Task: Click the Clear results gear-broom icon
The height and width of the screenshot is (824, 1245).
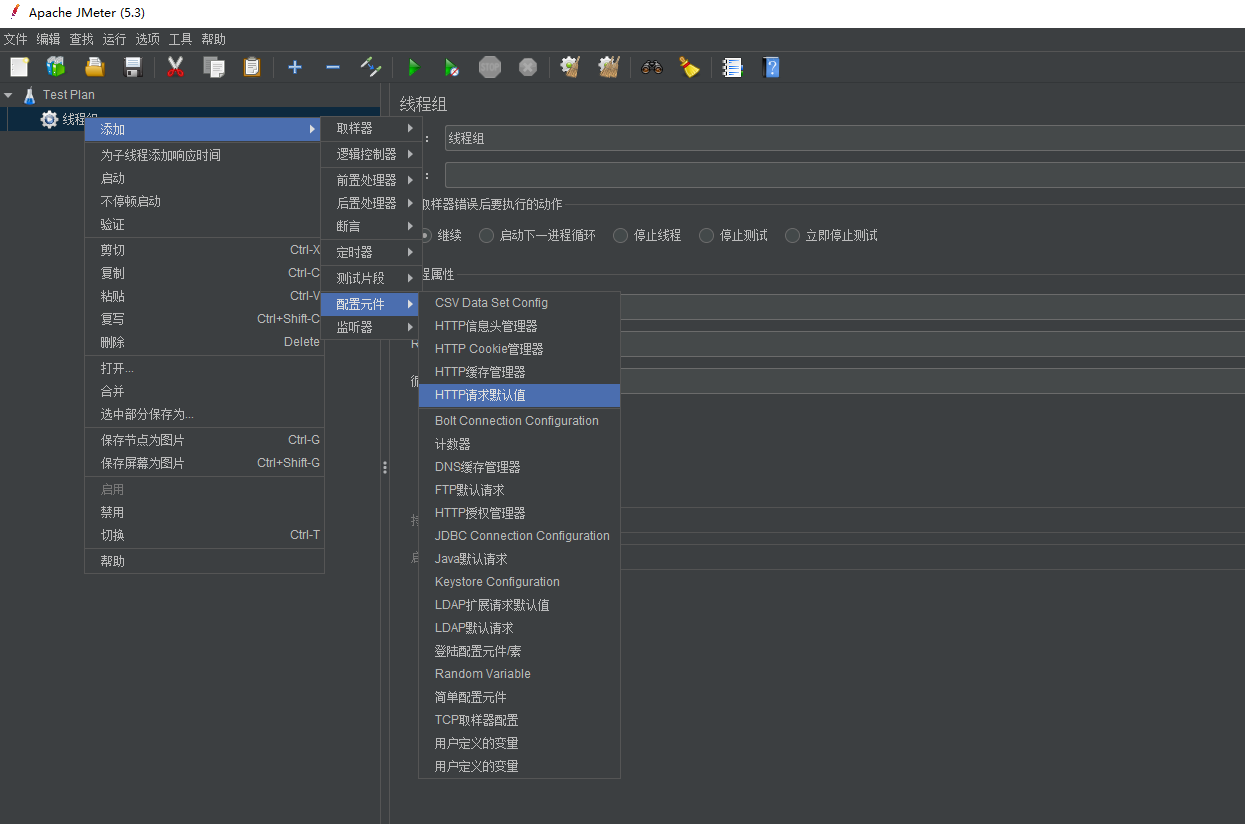Action: pos(571,67)
